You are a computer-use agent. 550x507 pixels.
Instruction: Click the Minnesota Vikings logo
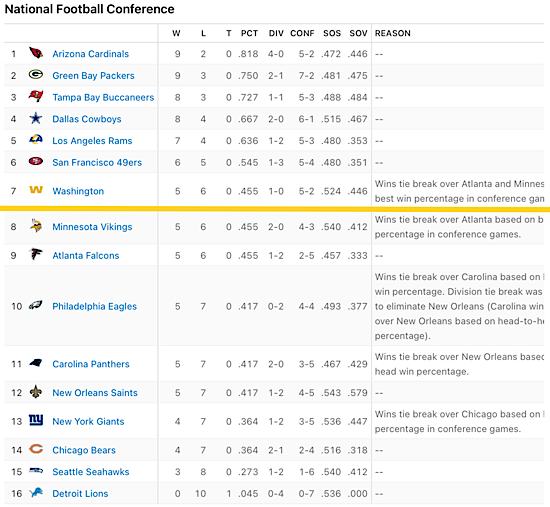(x=36, y=226)
